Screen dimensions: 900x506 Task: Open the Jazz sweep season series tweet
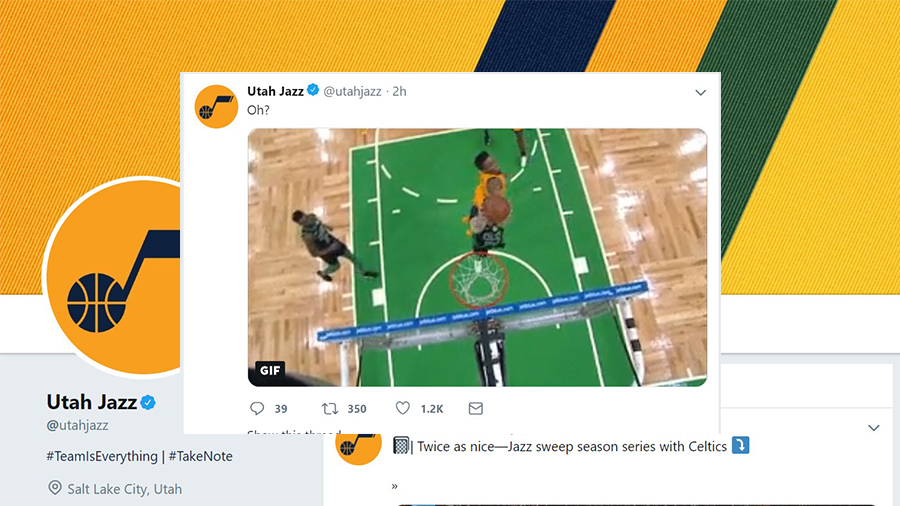click(x=572, y=446)
